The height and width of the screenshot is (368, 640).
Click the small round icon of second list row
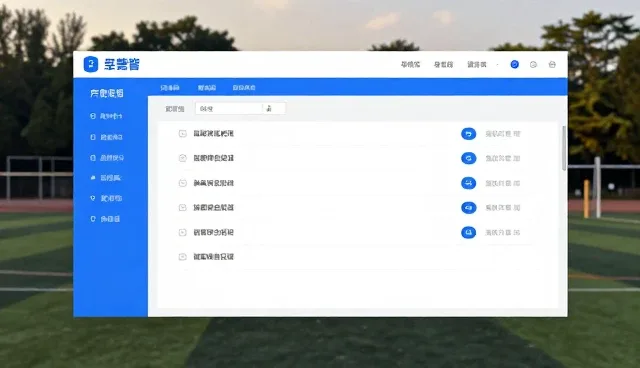point(182,158)
